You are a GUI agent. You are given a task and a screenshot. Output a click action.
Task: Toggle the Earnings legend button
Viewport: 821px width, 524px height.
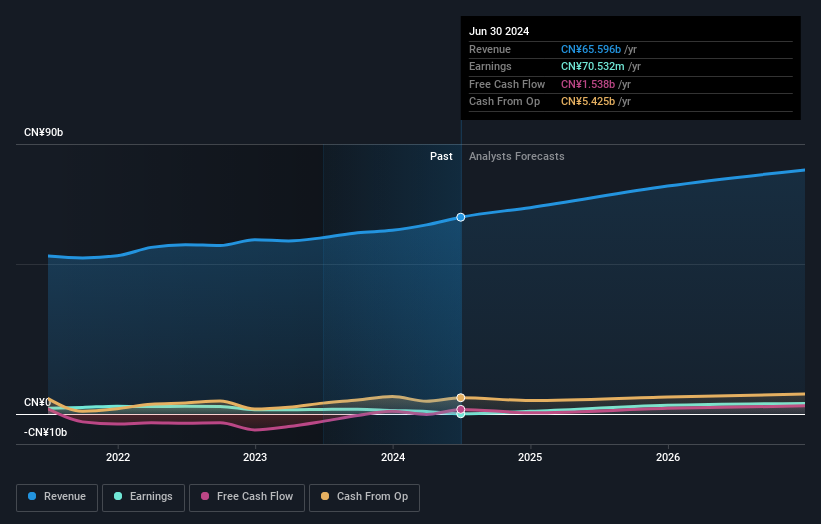pyautogui.click(x=143, y=497)
